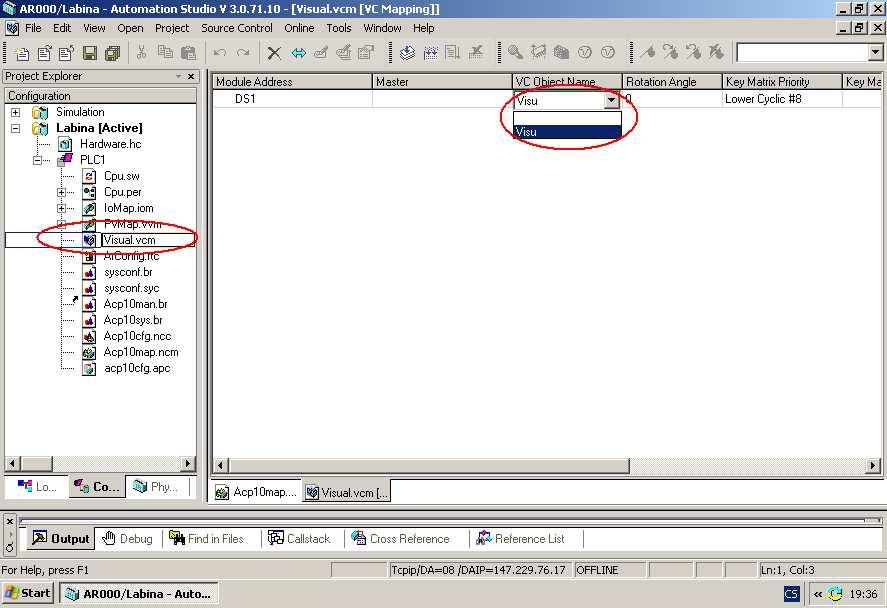The height and width of the screenshot is (608, 887).
Task: Expand the Simulation configuration node
Action: tap(15, 112)
